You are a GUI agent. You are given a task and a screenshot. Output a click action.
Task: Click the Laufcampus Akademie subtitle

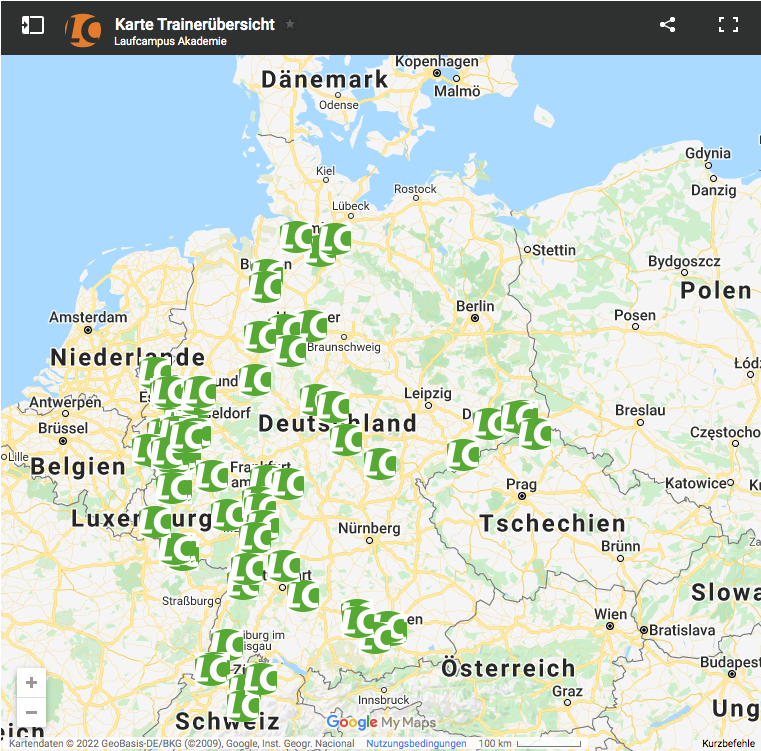point(170,41)
